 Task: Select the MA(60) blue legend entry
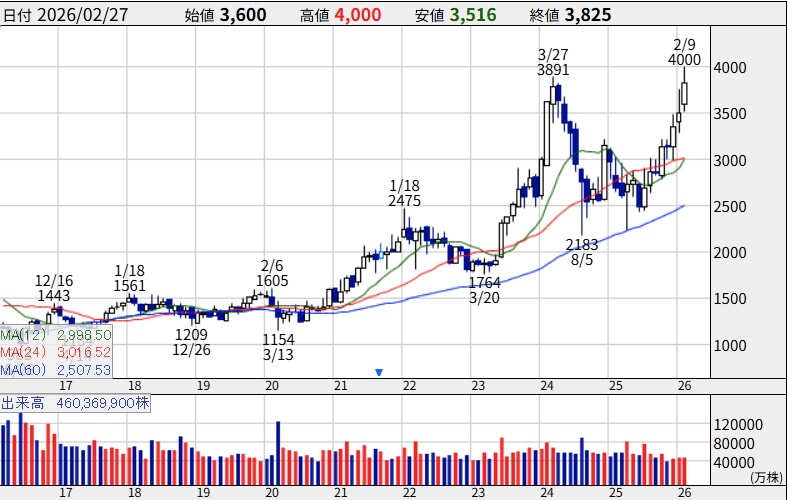click(55, 370)
